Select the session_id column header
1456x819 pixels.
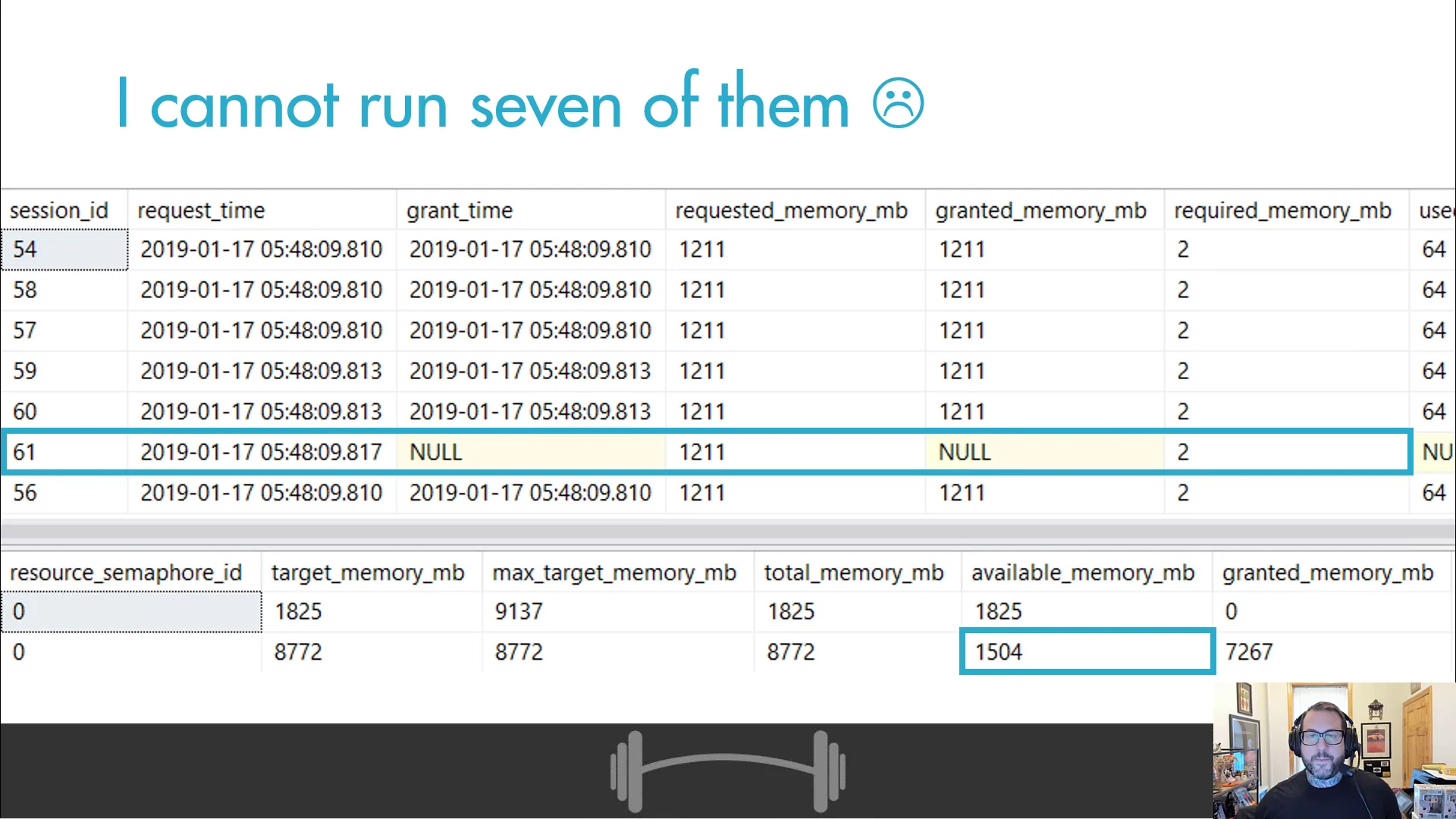coord(59,210)
